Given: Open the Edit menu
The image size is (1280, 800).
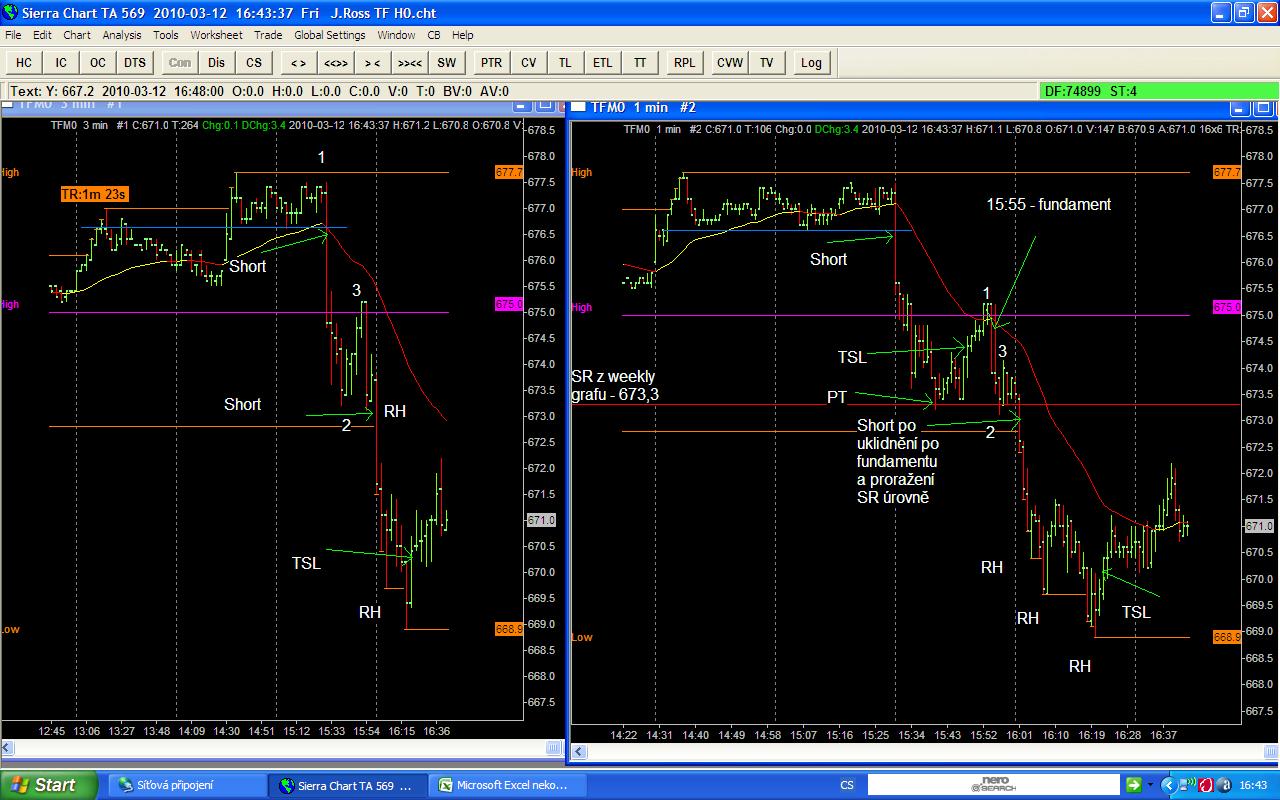Looking at the screenshot, I should click(x=42, y=35).
